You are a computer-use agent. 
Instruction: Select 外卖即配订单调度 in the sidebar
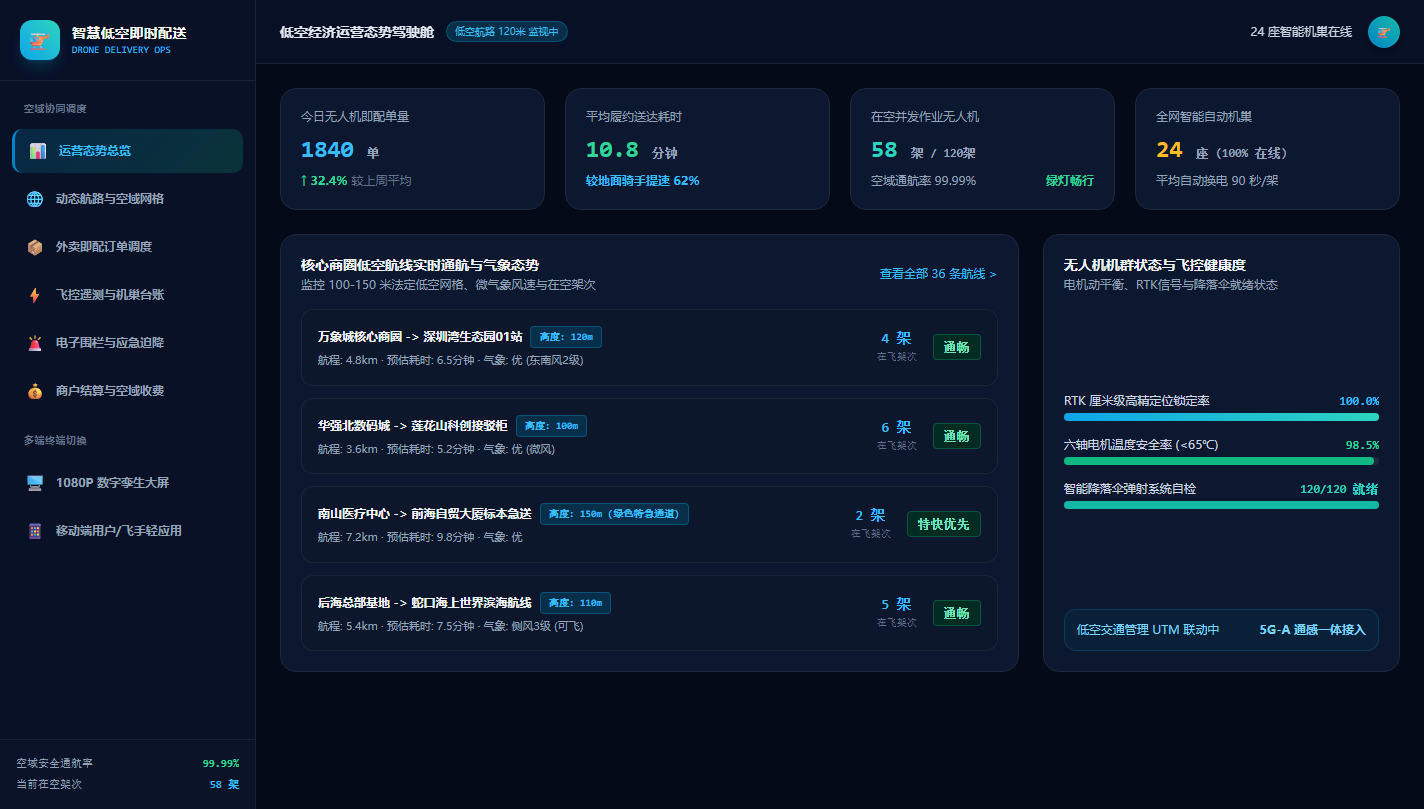(x=127, y=247)
